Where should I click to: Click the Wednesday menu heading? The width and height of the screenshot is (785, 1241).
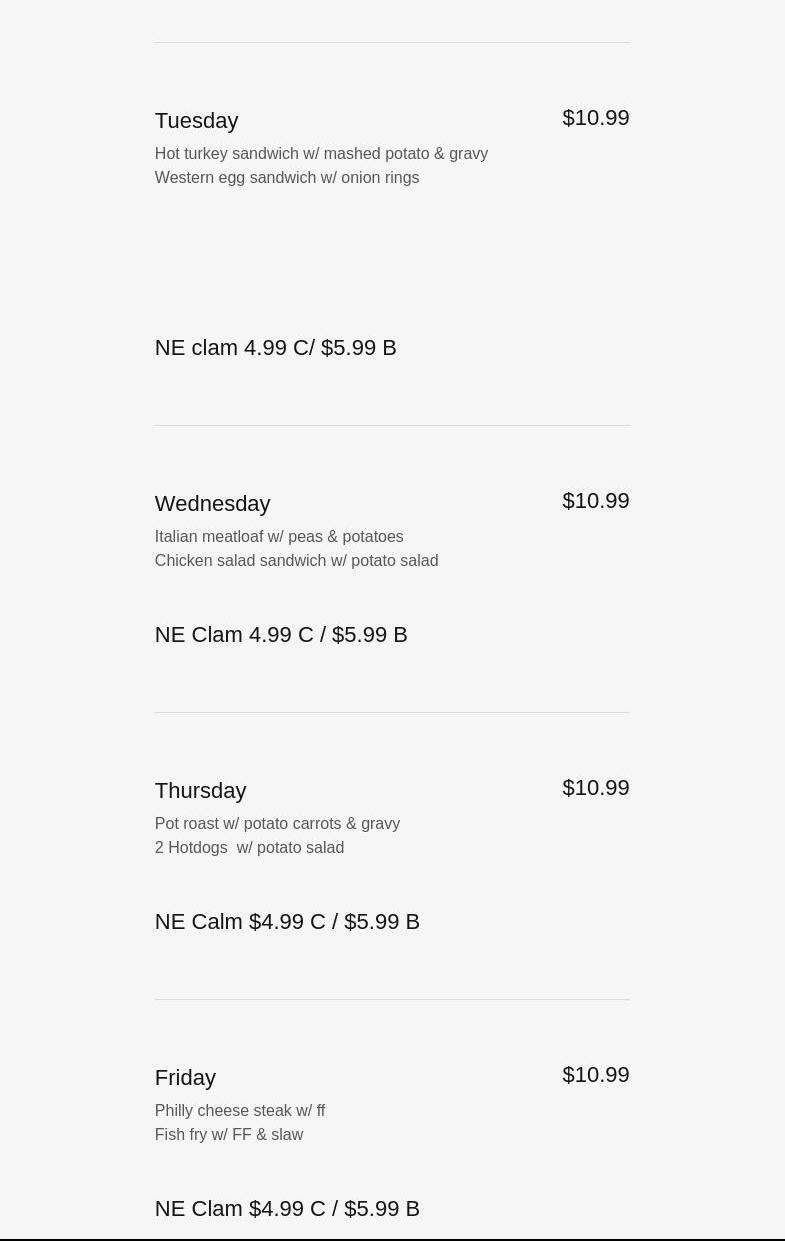pos(213,503)
